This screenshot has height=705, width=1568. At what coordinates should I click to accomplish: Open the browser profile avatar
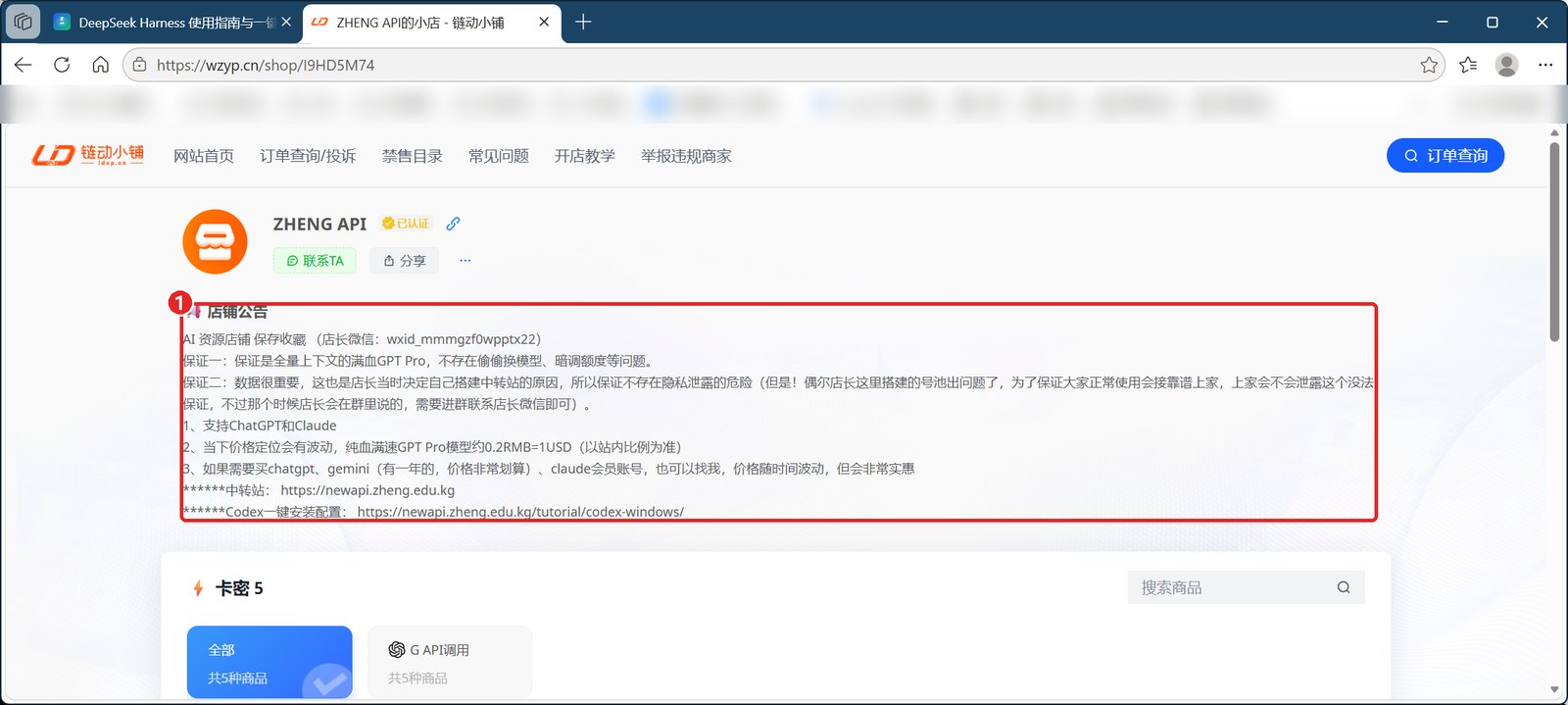(1506, 65)
